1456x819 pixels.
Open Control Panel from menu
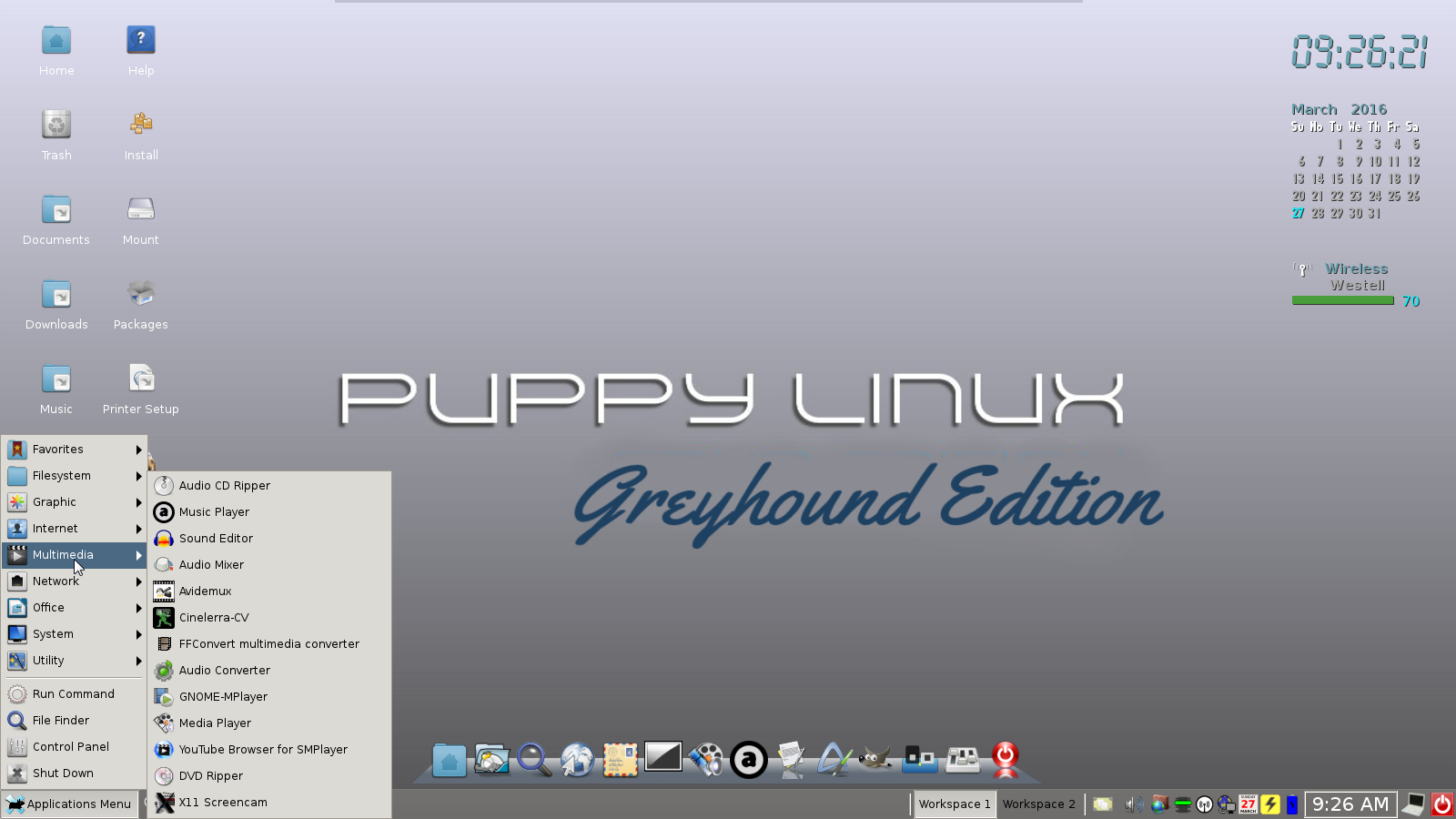pos(75,747)
